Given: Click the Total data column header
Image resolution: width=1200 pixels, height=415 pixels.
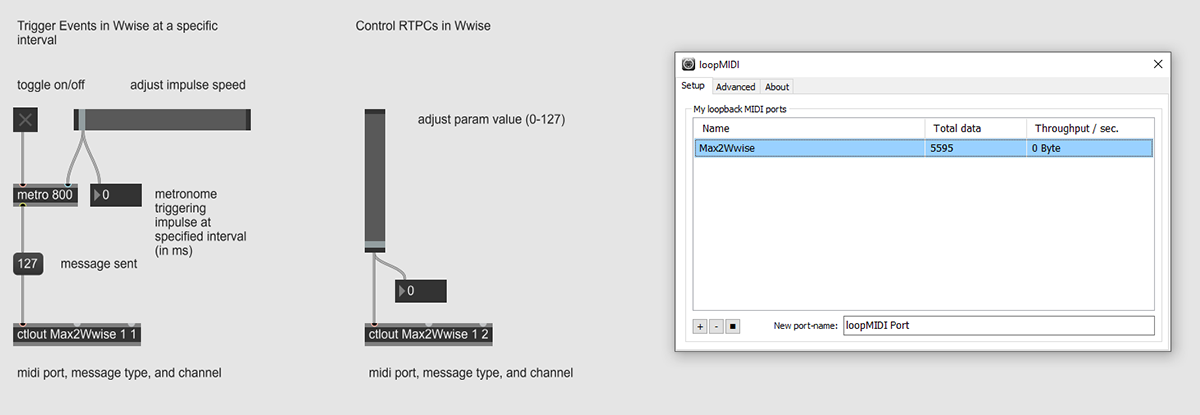Looking at the screenshot, I should (976, 128).
